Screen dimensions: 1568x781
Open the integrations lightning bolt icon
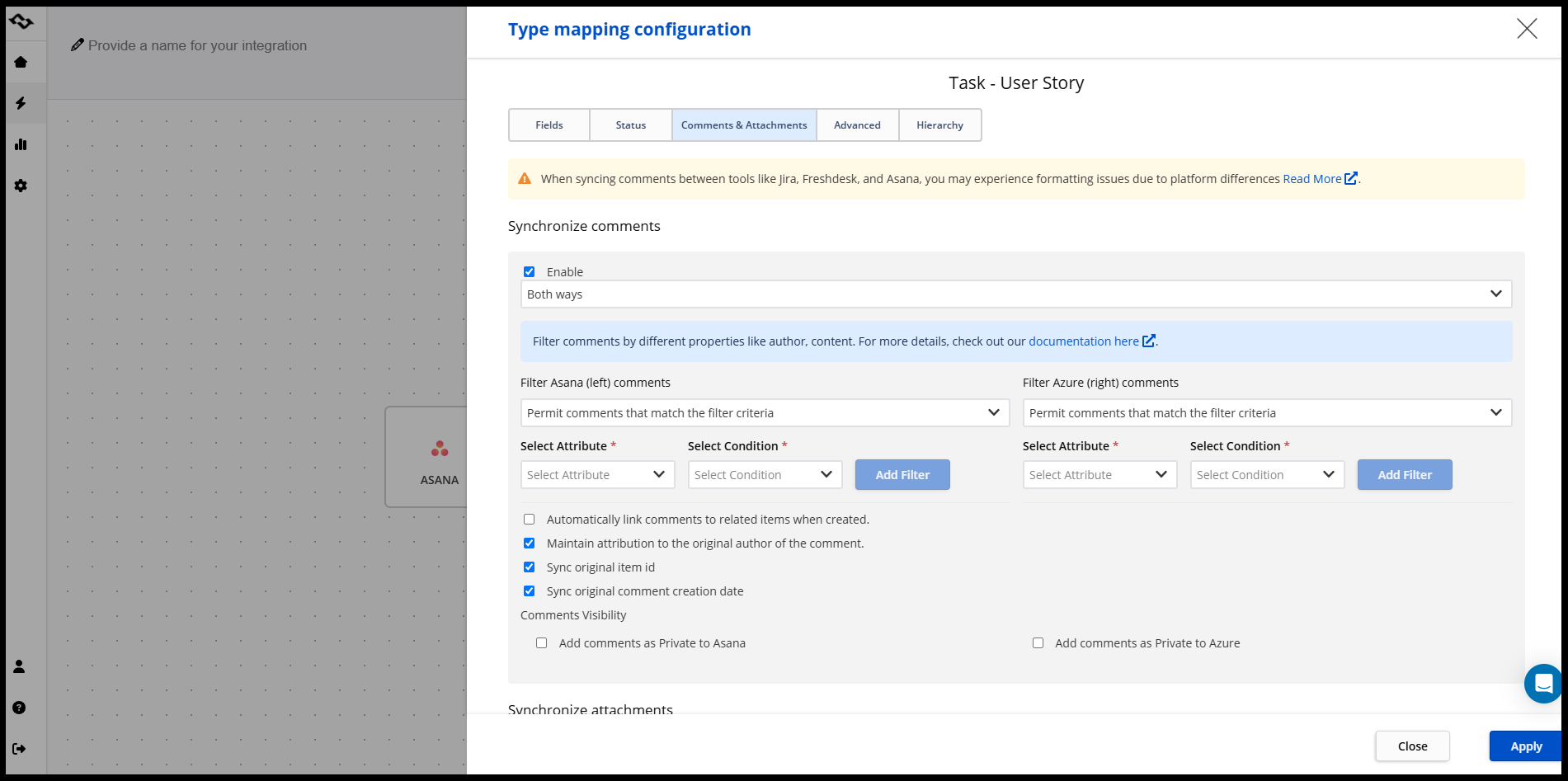tap(21, 103)
